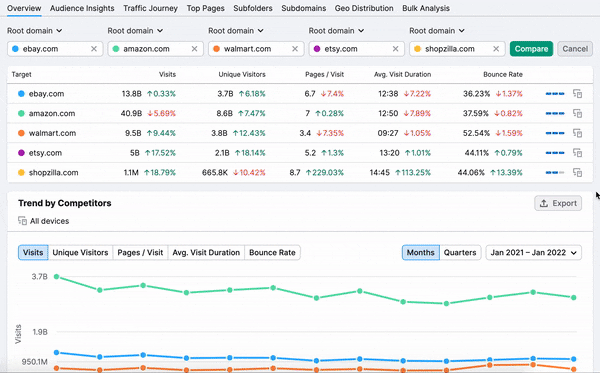Click ebay.com domain input field
Screen dimensions: 600x373
pyautogui.click(x=55, y=49)
